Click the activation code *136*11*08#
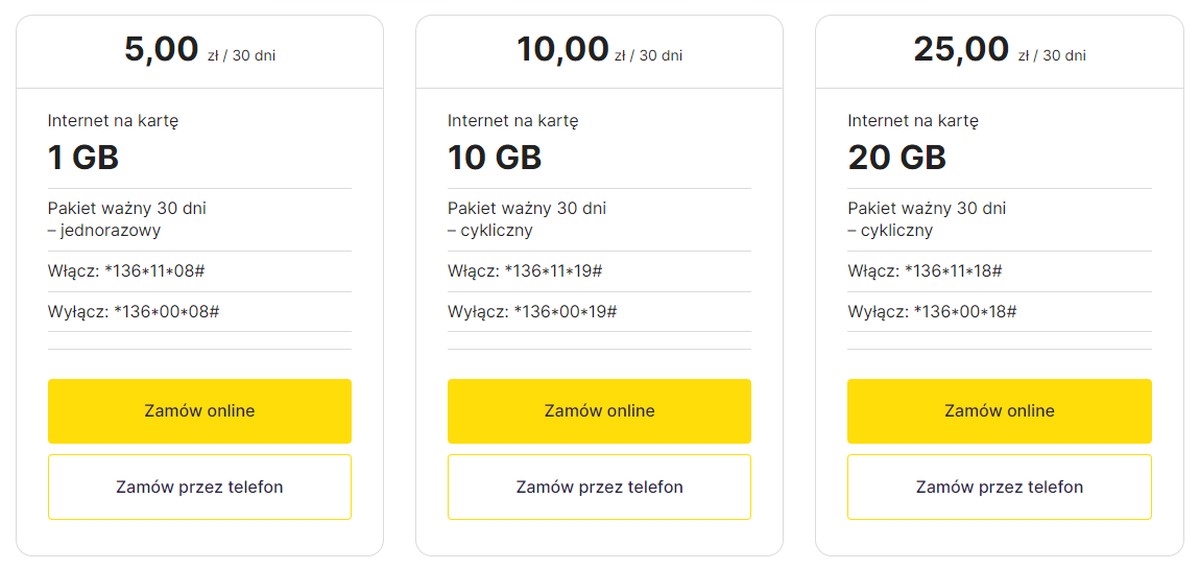This screenshot has width=1200, height=570. tap(154, 271)
